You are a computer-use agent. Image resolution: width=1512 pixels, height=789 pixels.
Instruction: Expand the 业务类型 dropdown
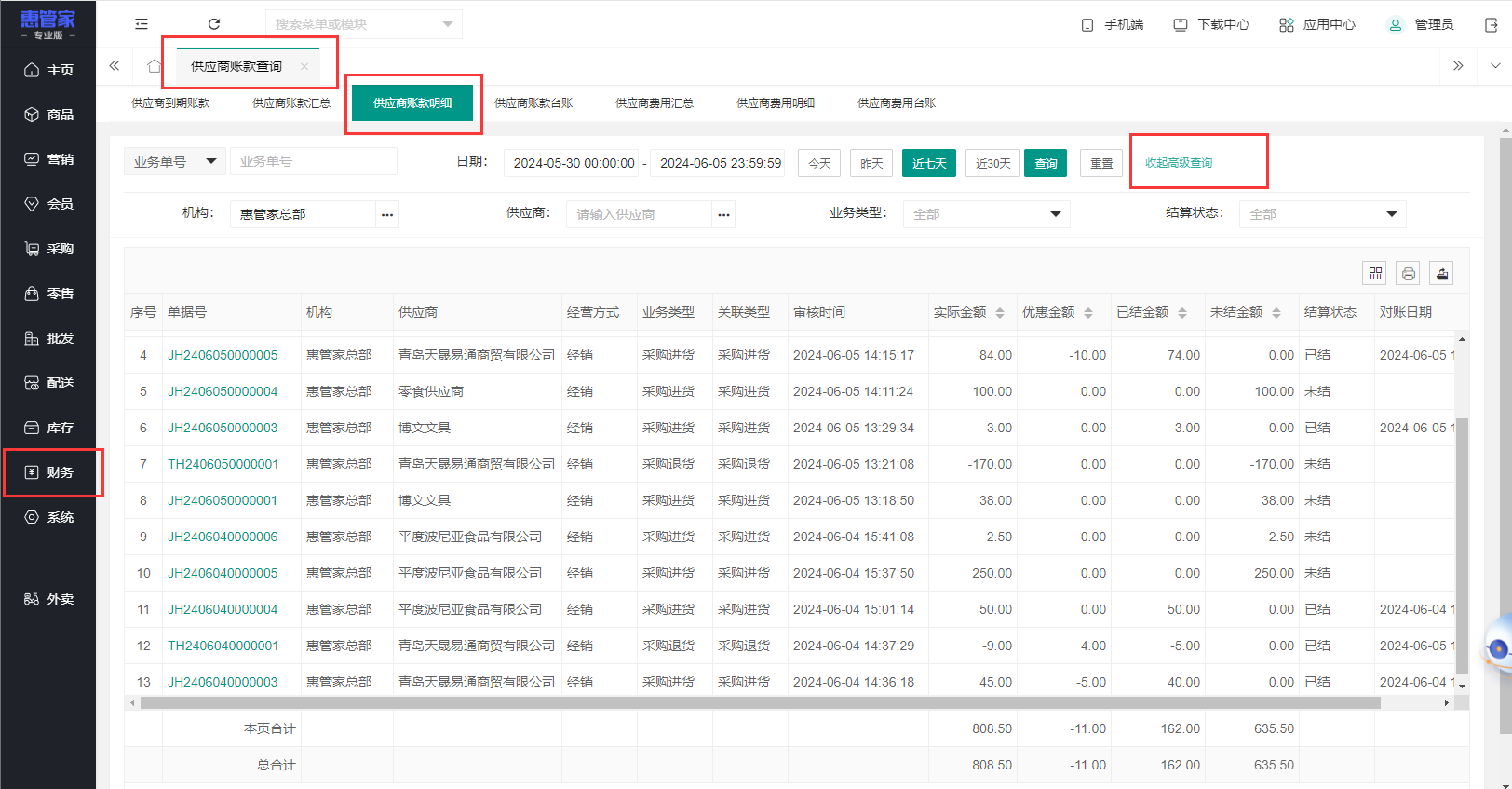coord(986,214)
